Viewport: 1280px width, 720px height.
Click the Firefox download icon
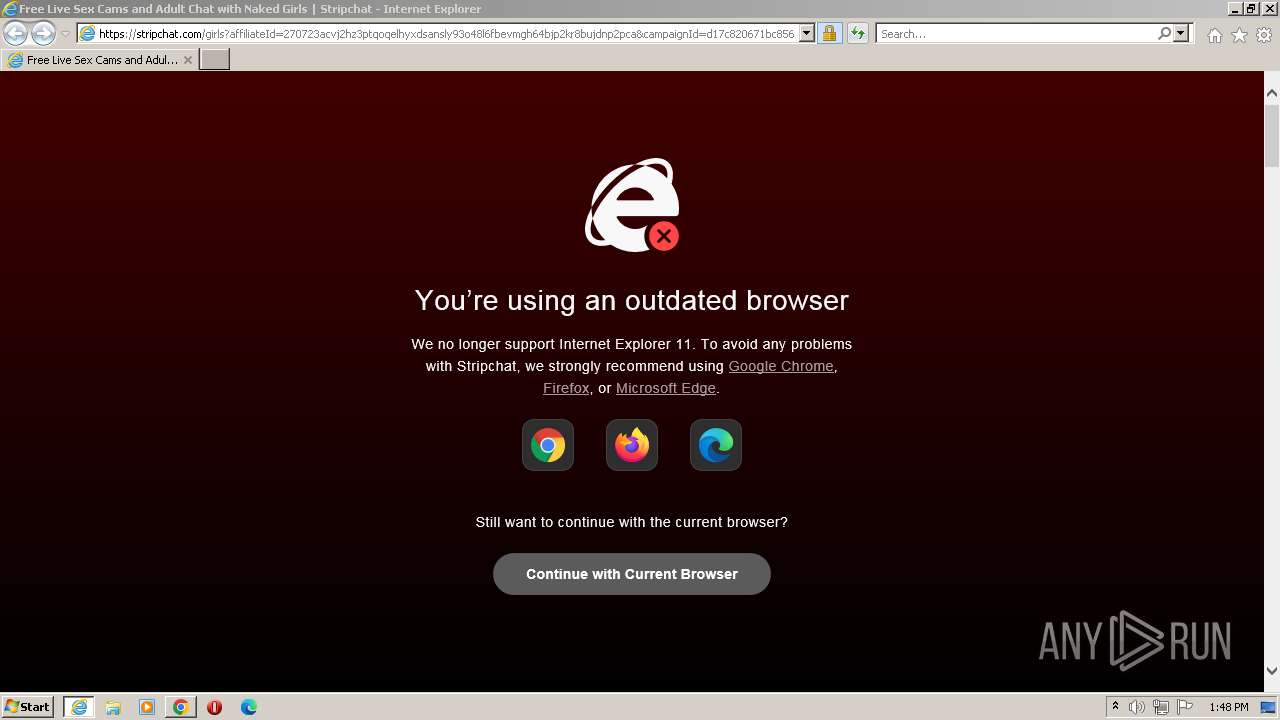[632, 445]
